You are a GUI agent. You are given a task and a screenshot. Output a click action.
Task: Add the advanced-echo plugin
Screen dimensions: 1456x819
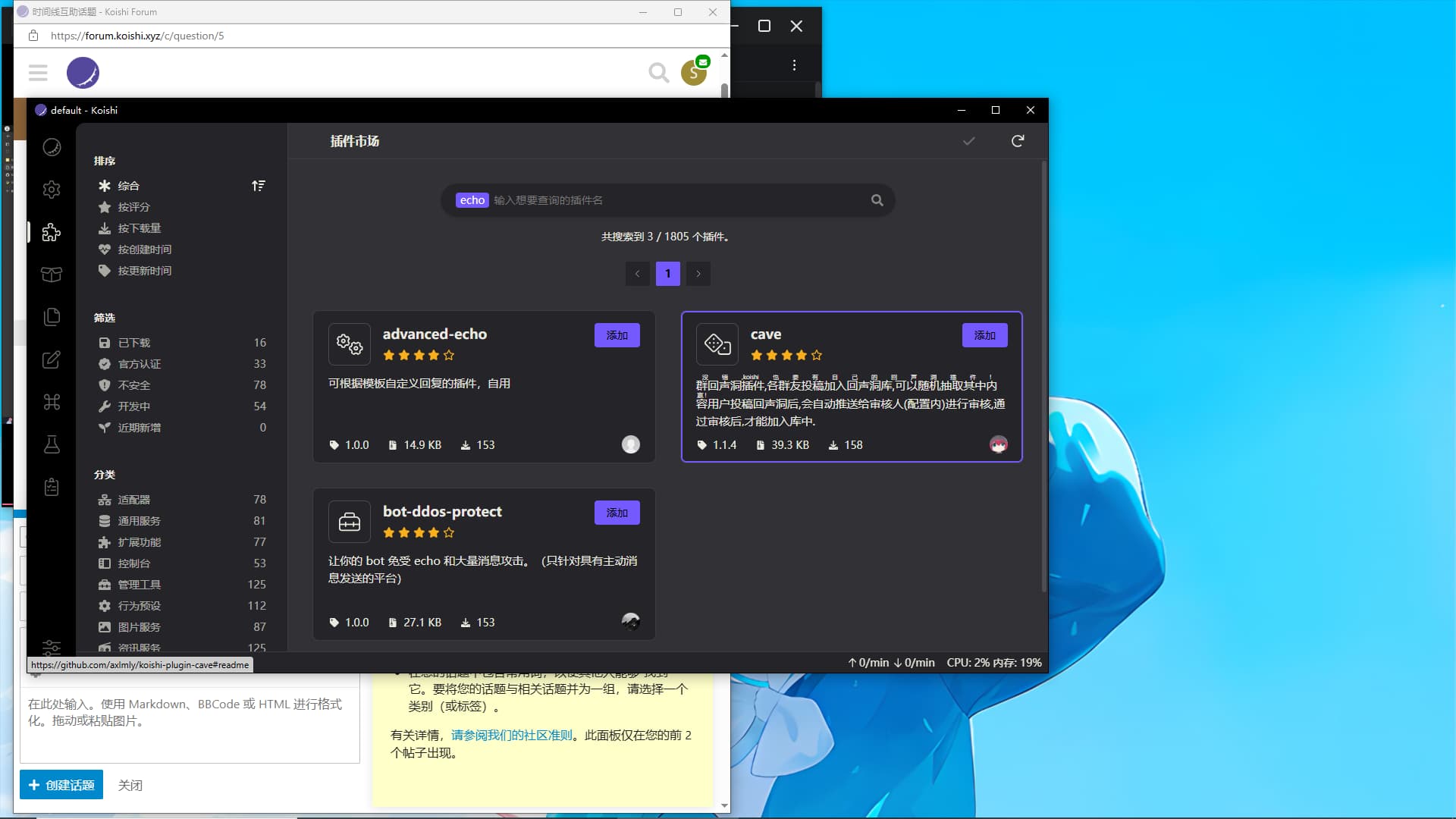click(617, 335)
